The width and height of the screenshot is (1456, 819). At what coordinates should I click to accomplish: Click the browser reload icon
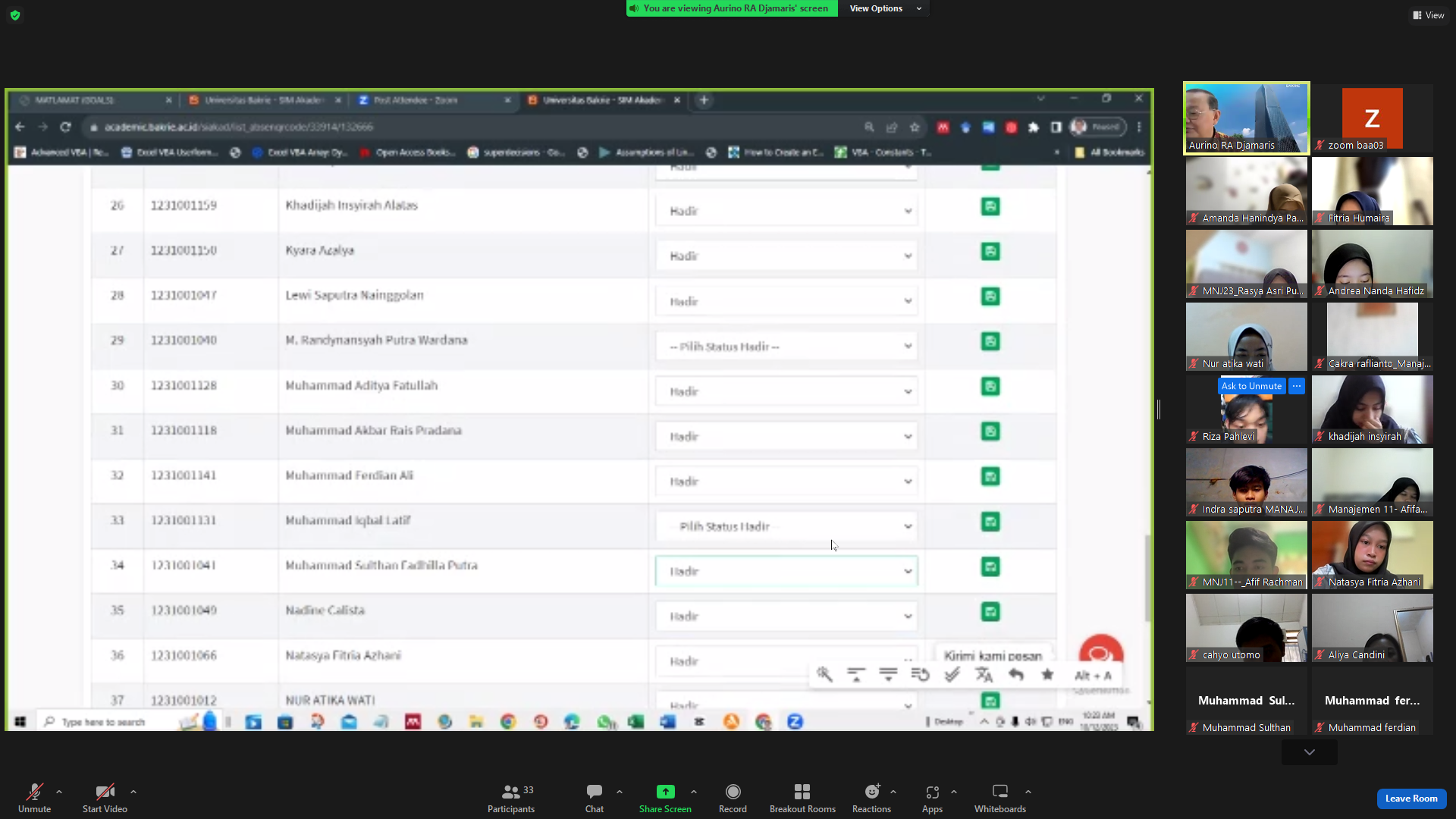65,127
